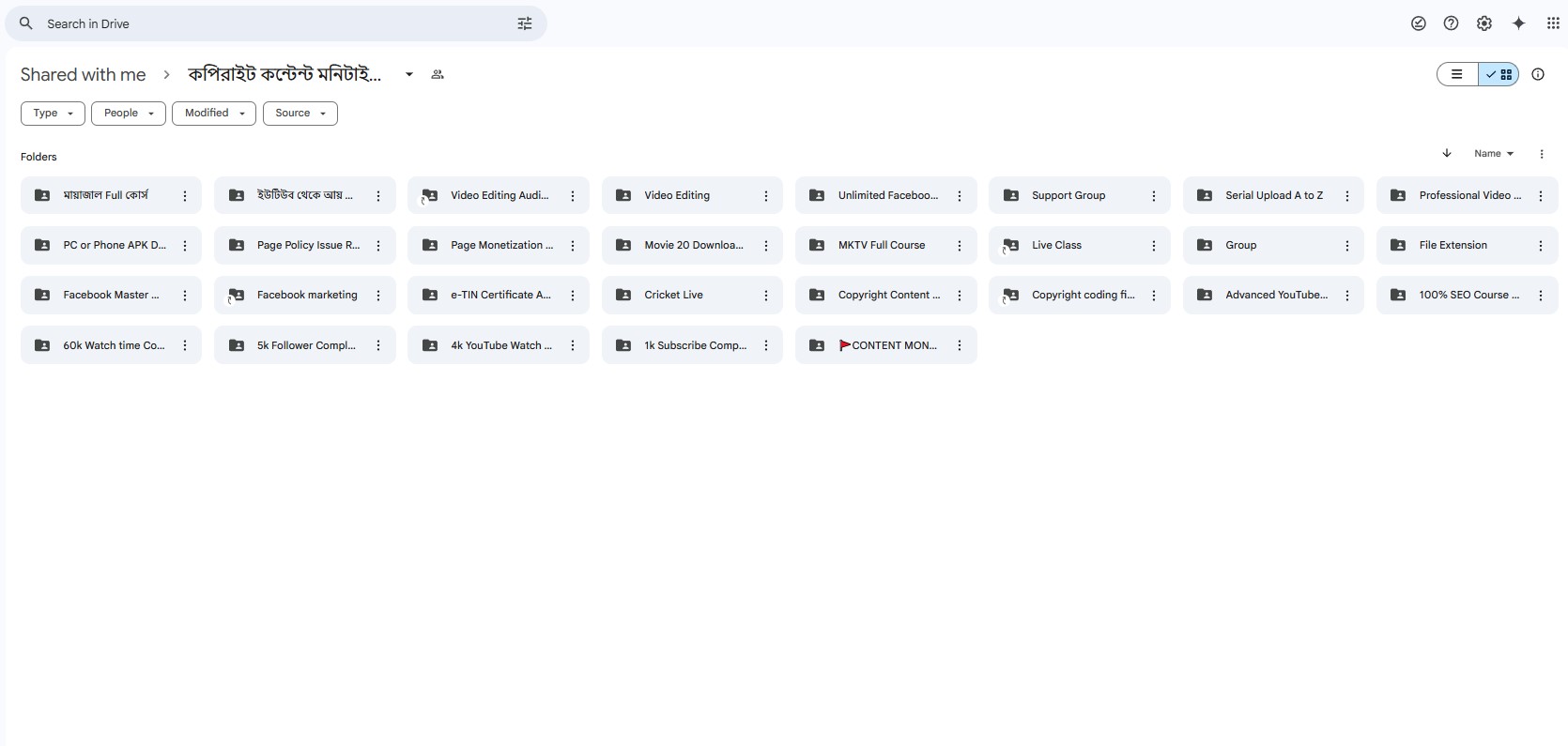
Task: Click the shared folder people icon
Action: [x=438, y=74]
